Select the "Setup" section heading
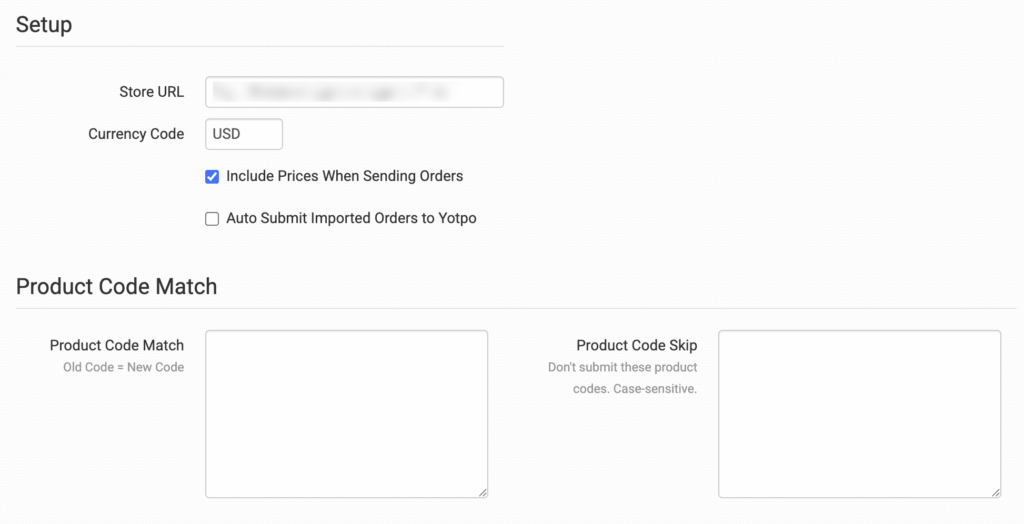 [x=44, y=25]
